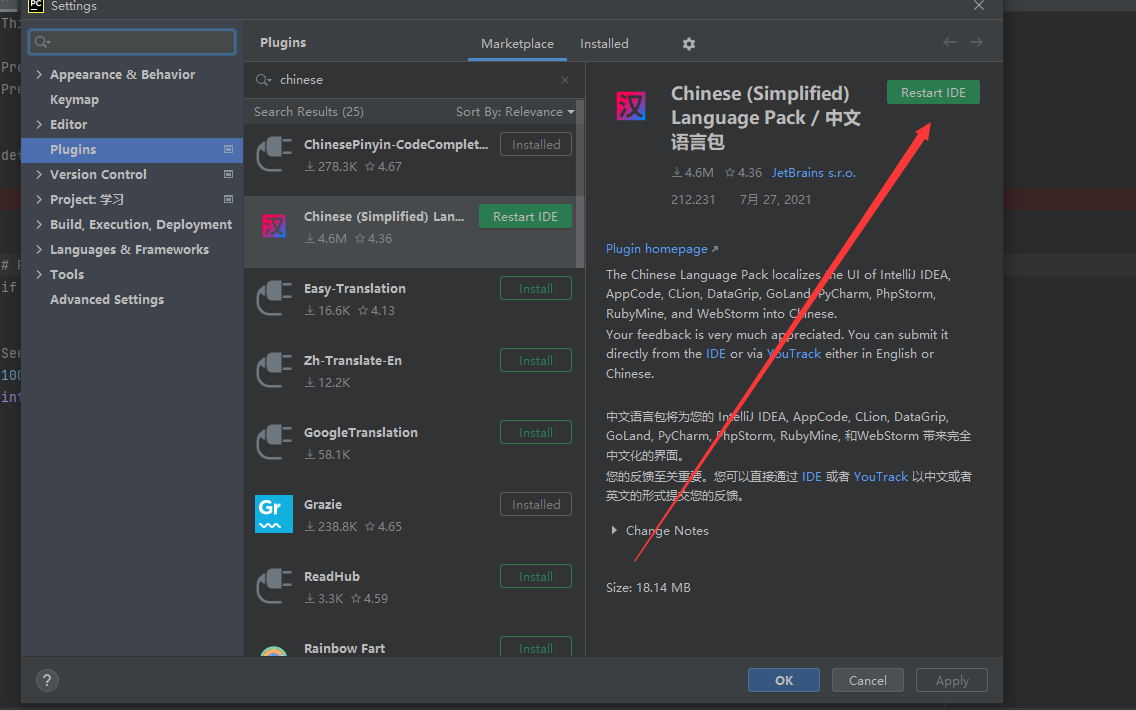1136x710 pixels.
Task: Cancel the Settings dialog
Action: (x=867, y=680)
